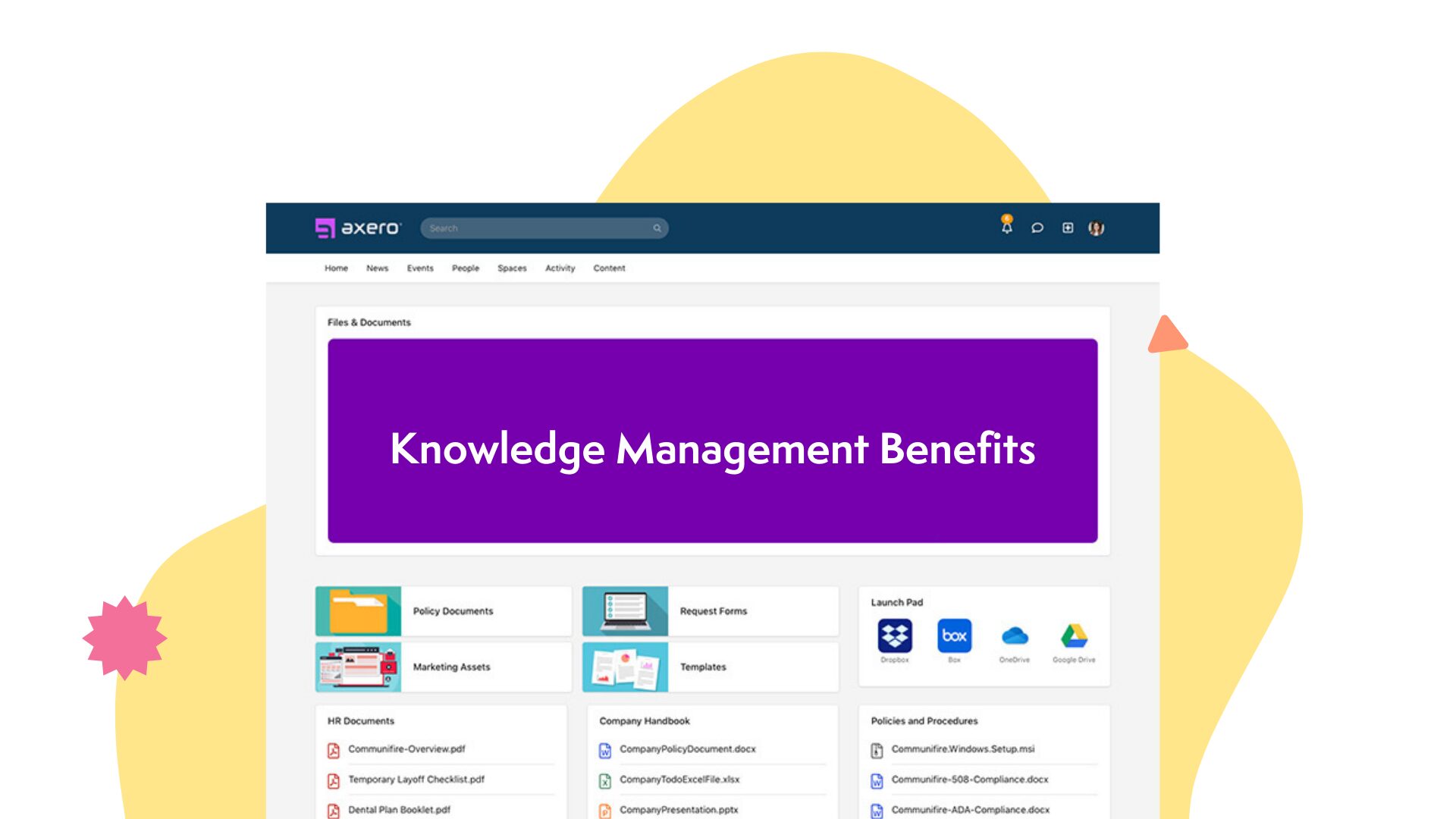The height and width of the screenshot is (819, 1456).
Task: Click the notifications bell icon
Action: pyautogui.click(x=1006, y=227)
